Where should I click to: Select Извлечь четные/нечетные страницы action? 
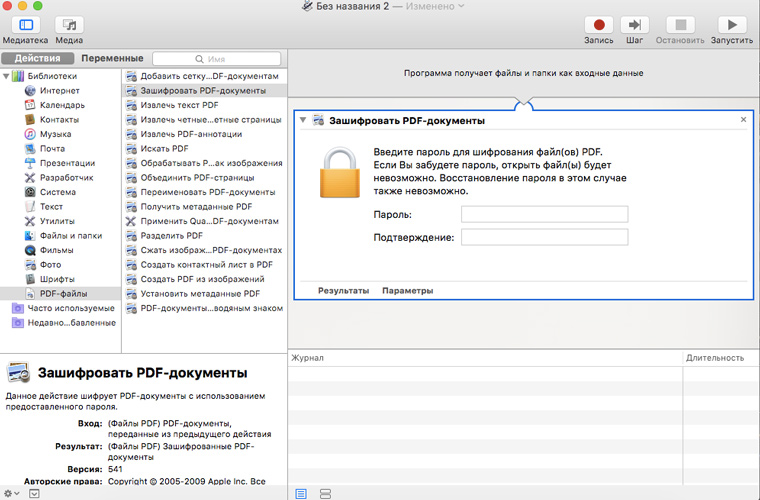tap(205, 120)
